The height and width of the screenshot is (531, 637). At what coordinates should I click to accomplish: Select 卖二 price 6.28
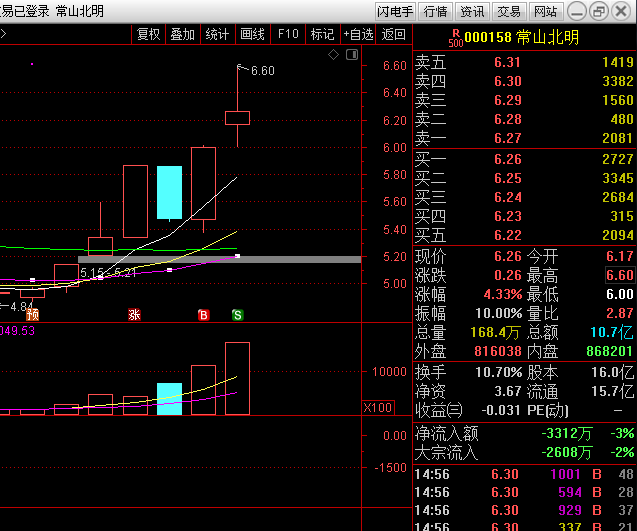coord(507,119)
